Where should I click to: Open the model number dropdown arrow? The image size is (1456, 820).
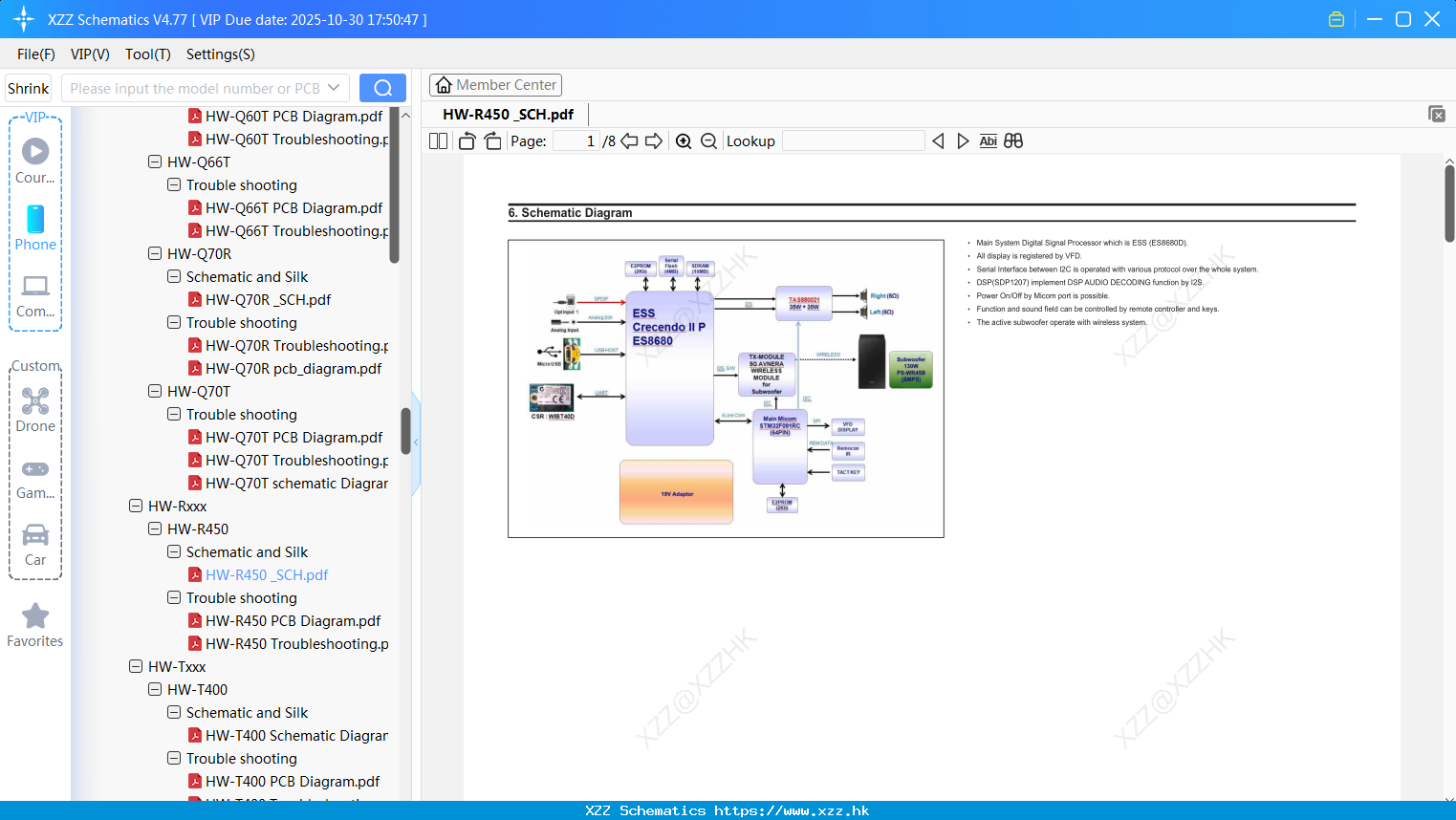pos(334,88)
